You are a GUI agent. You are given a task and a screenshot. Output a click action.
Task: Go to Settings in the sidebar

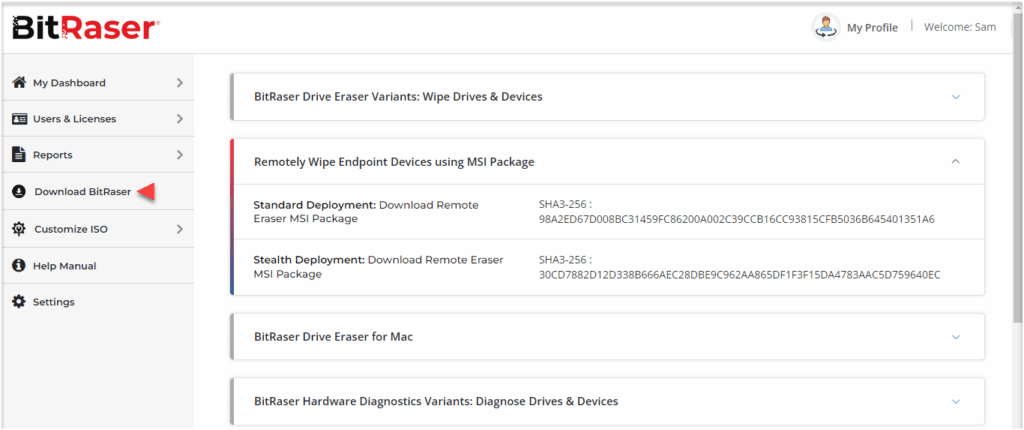pos(98,302)
